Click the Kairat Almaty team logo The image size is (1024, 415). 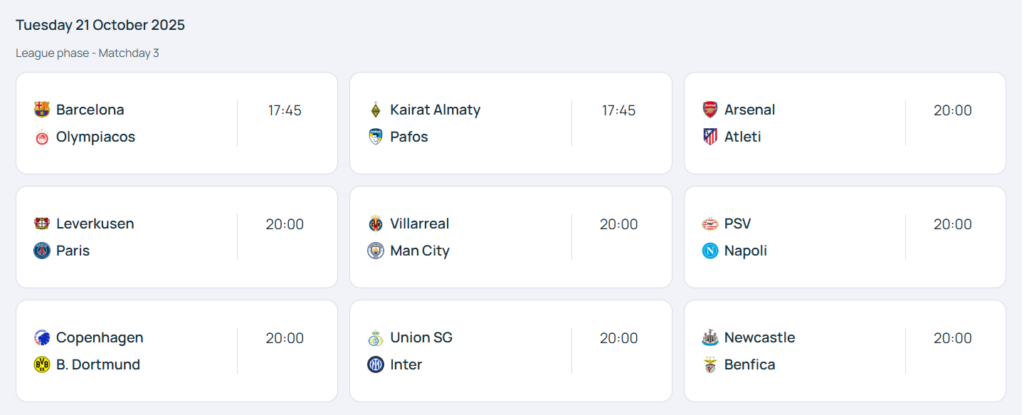click(375, 110)
